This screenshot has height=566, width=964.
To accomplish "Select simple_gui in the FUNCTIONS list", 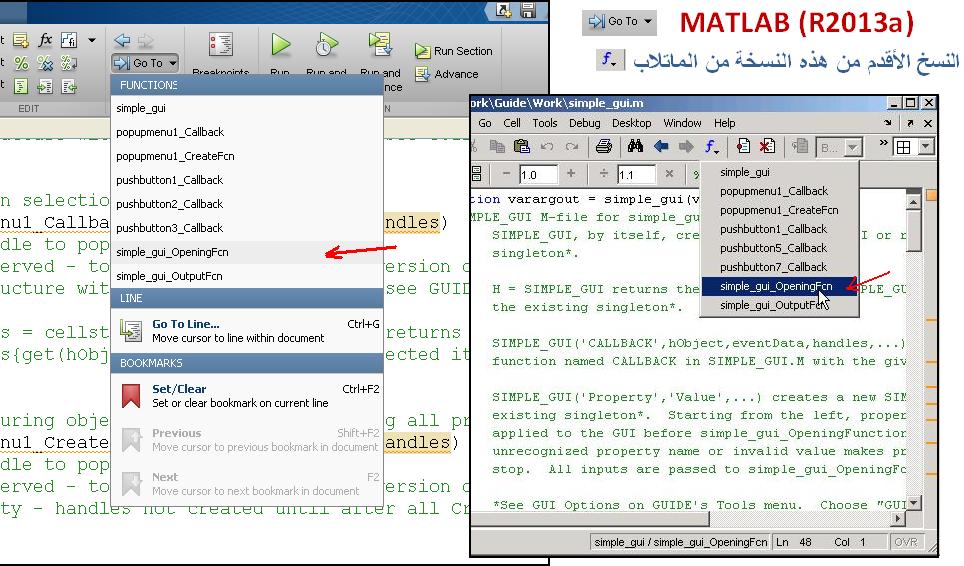I will pos(247,108).
